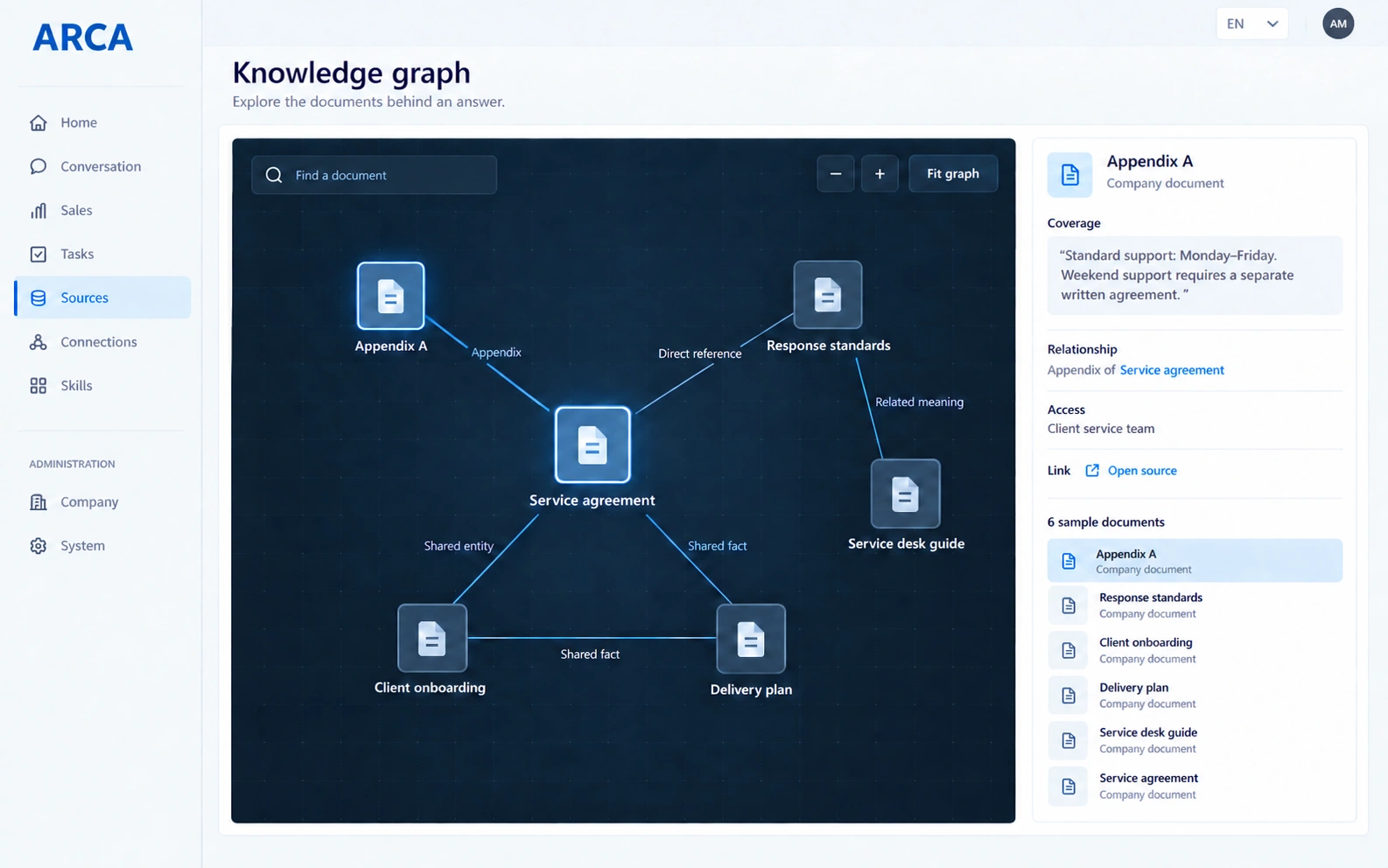Screen dimensions: 1388x868
Task: Click the System gear icon
Action: (x=39, y=546)
